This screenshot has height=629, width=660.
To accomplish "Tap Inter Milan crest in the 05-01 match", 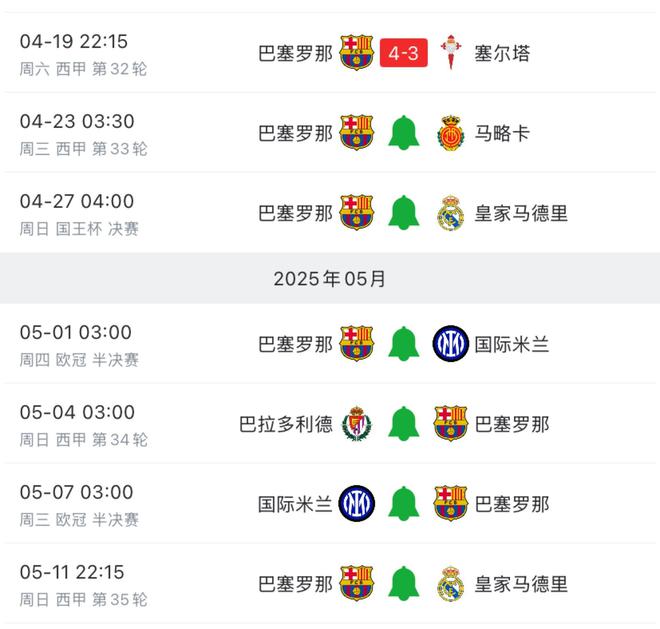I will point(451,344).
